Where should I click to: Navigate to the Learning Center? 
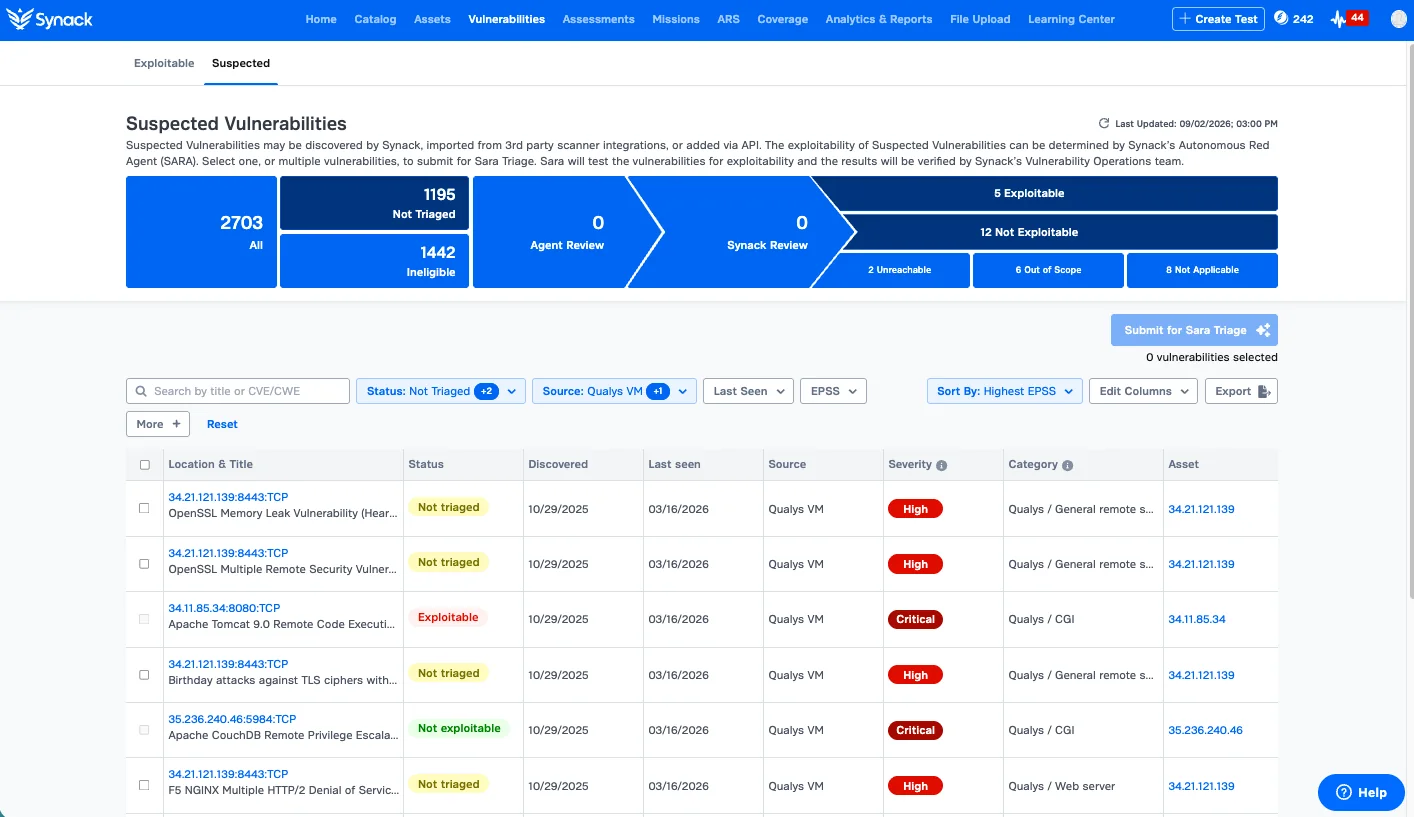pos(1071,19)
